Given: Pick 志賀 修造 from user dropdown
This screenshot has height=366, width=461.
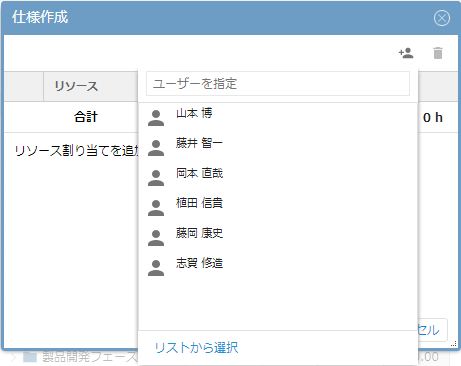Looking at the screenshot, I should [x=278, y=268].
